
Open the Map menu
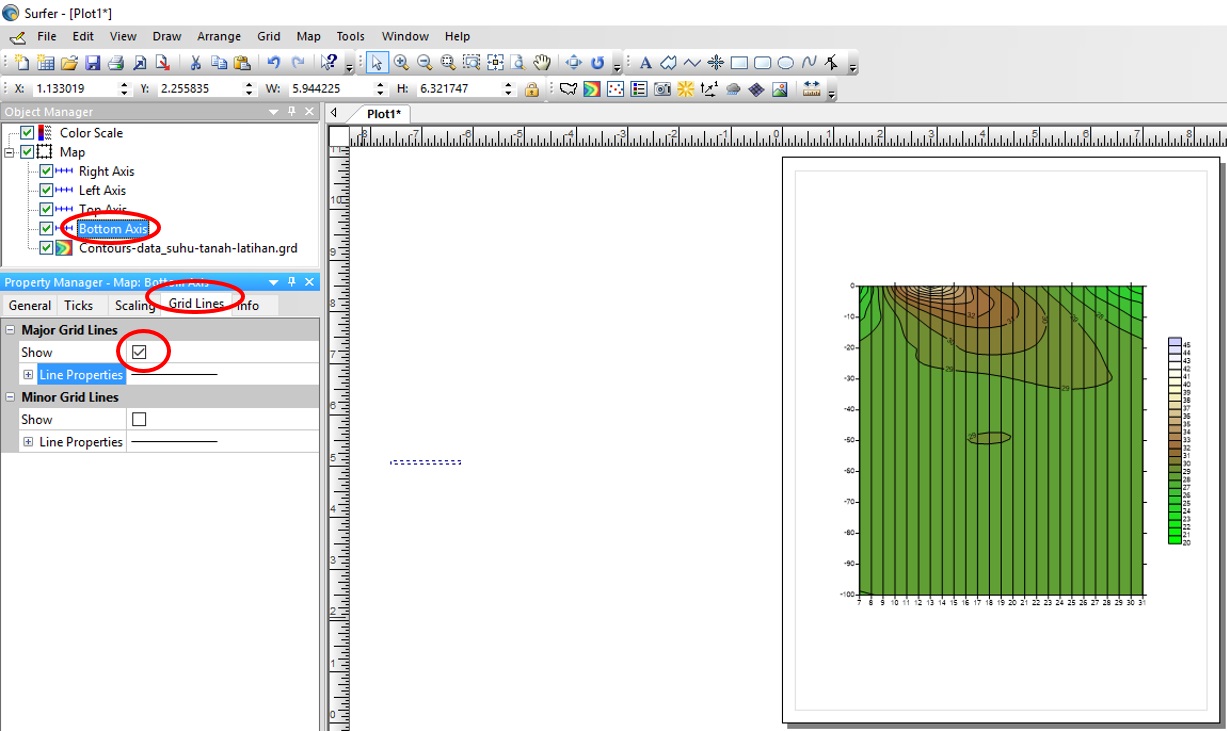click(309, 36)
